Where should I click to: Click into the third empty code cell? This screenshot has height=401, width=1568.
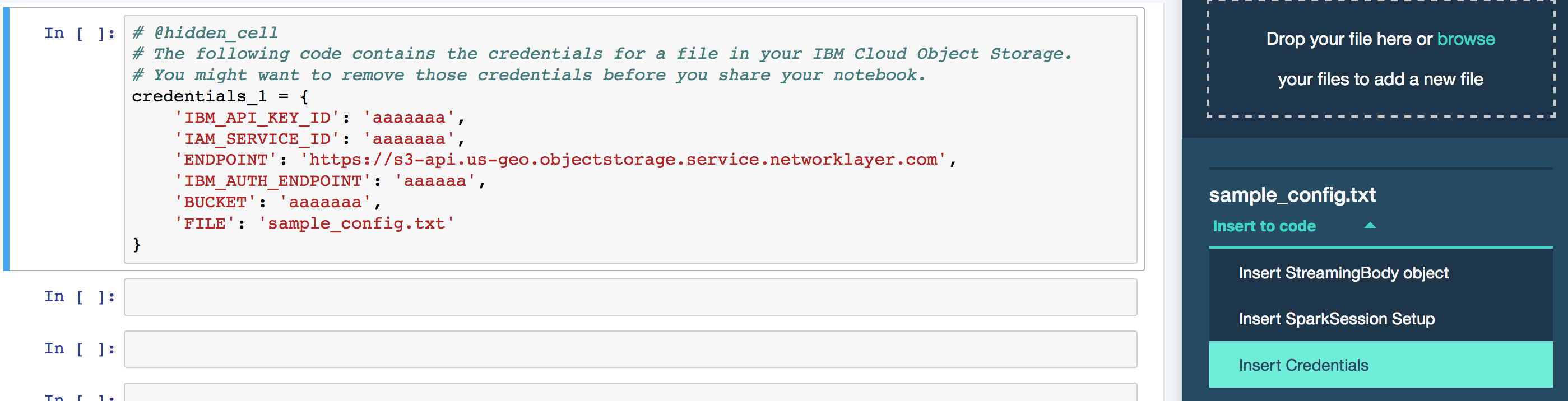coord(630,349)
